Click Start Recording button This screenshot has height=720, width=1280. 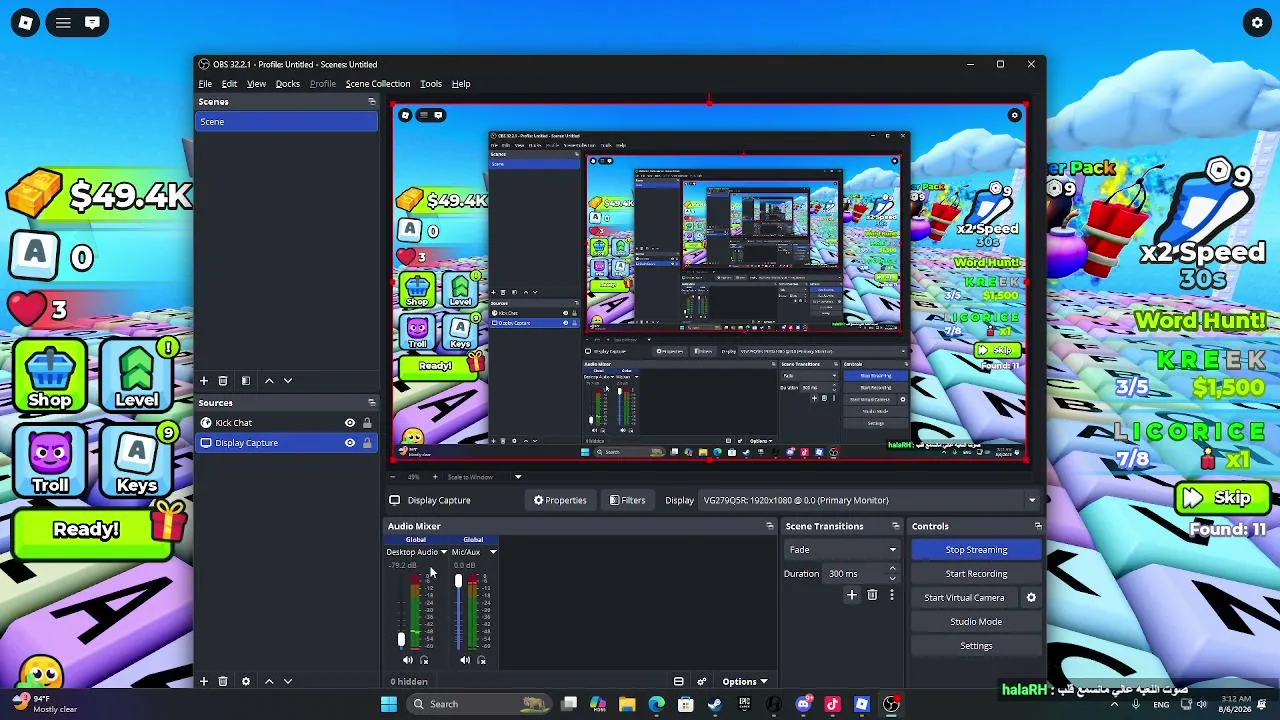coord(976,574)
